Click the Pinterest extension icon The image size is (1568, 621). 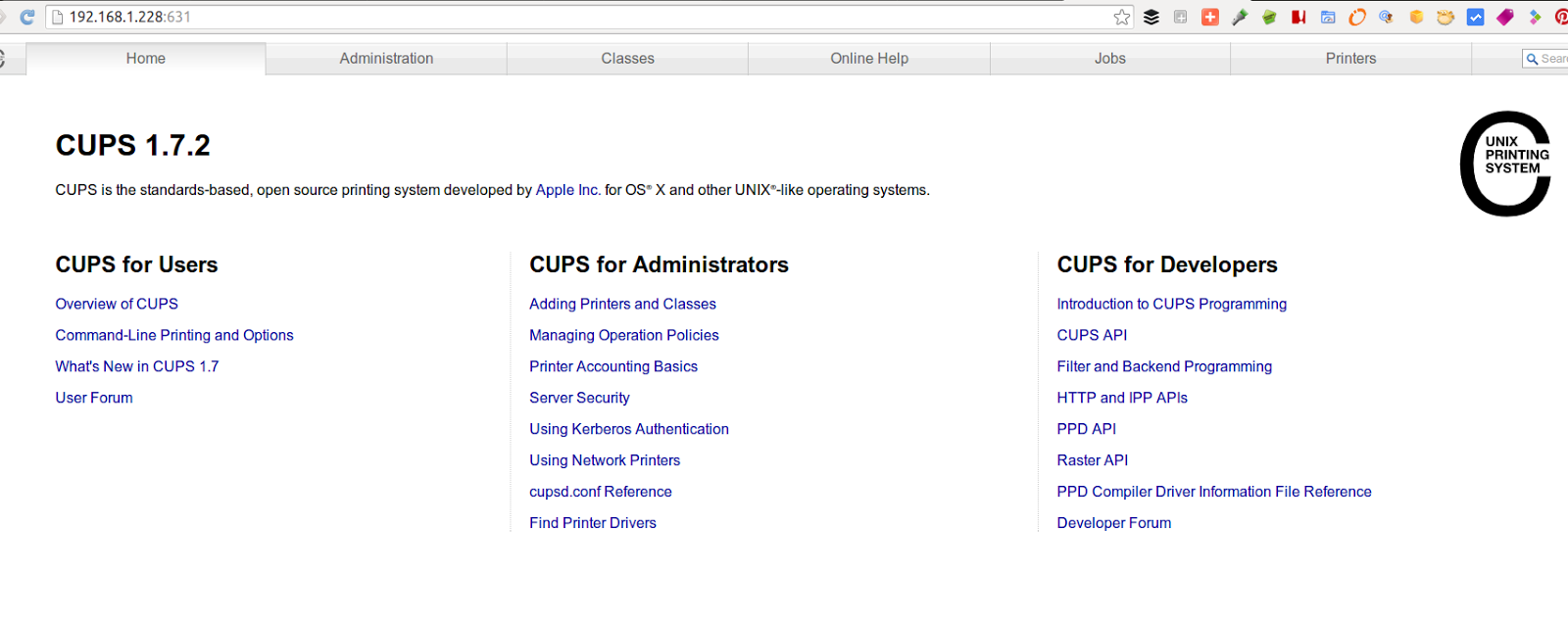tap(1561, 17)
